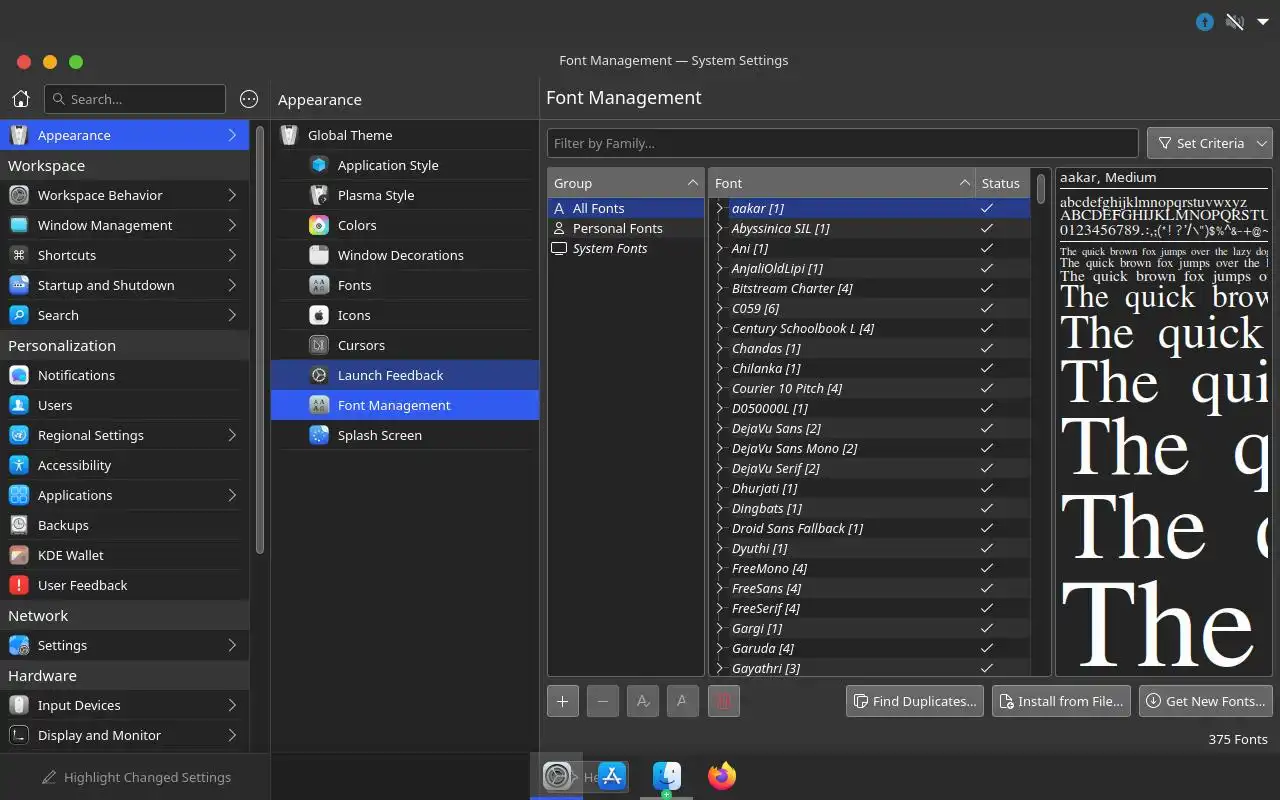Click the Regional Settings icon
This screenshot has width=1280, height=800.
click(18, 435)
